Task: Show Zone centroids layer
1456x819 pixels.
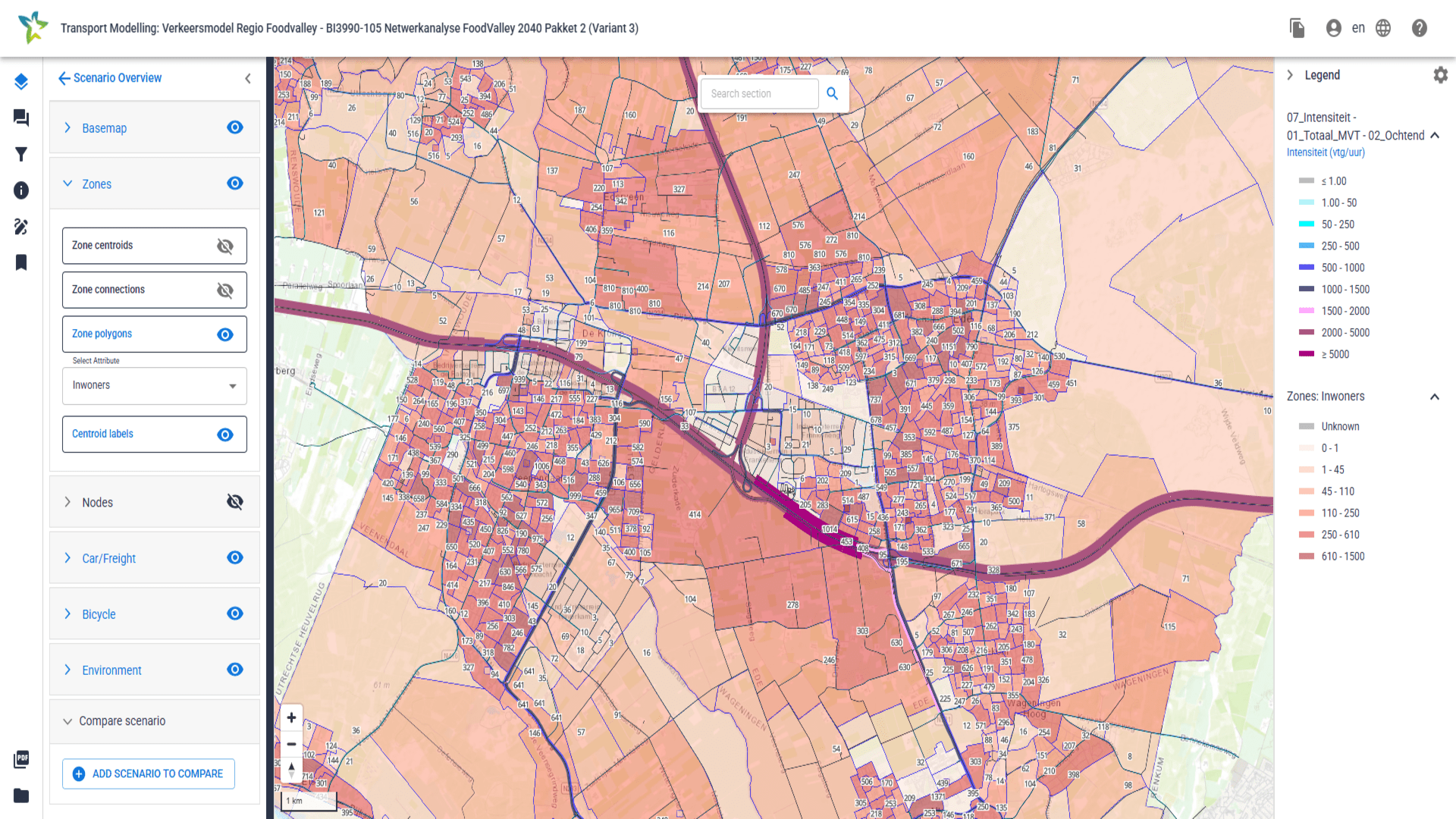Action: tap(225, 246)
